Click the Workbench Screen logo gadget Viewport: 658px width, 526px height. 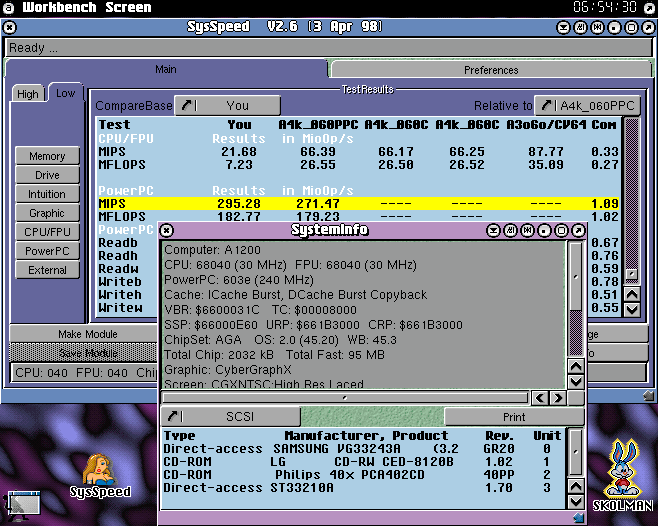pyautogui.click(x=8, y=8)
